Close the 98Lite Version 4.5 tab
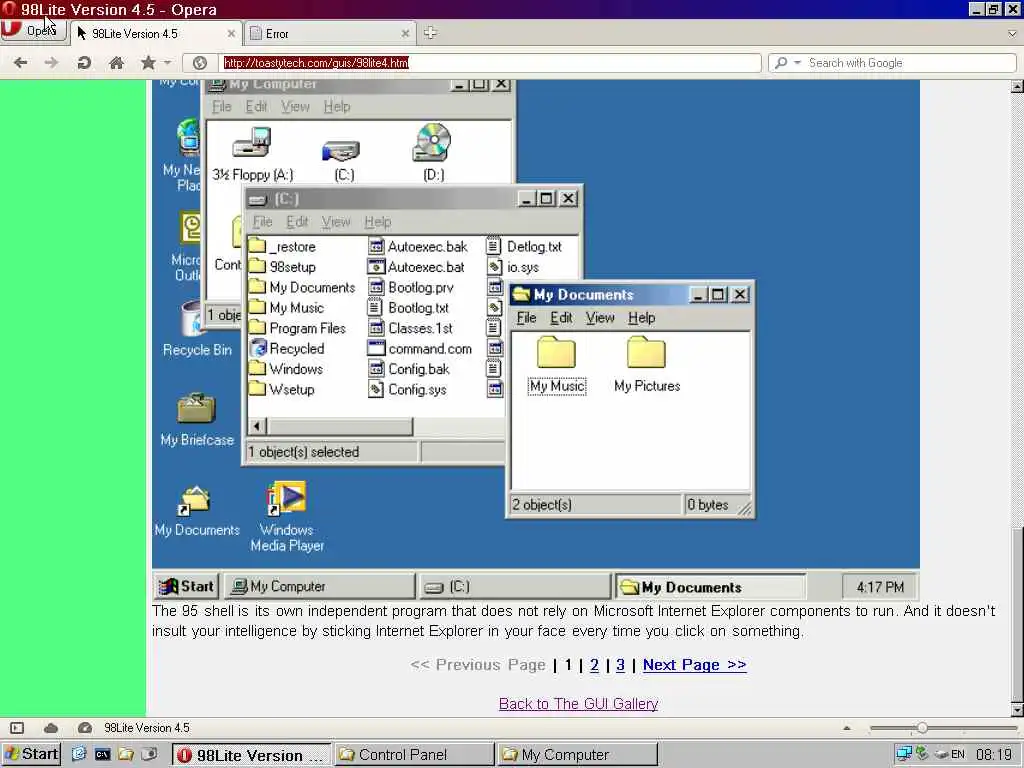The image size is (1024, 768). coord(231,33)
